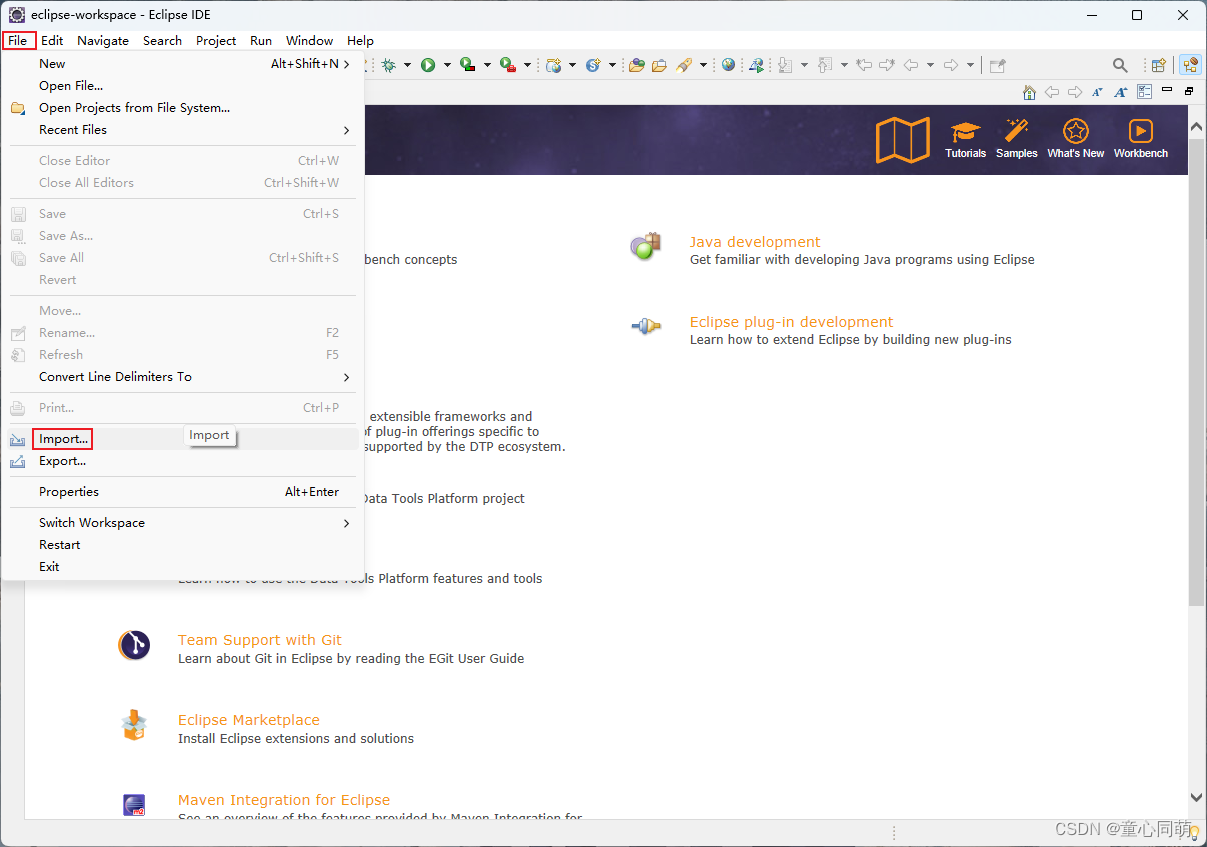
Task: Click the vertical scrollbar down arrow
Action: (x=1197, y=797)
